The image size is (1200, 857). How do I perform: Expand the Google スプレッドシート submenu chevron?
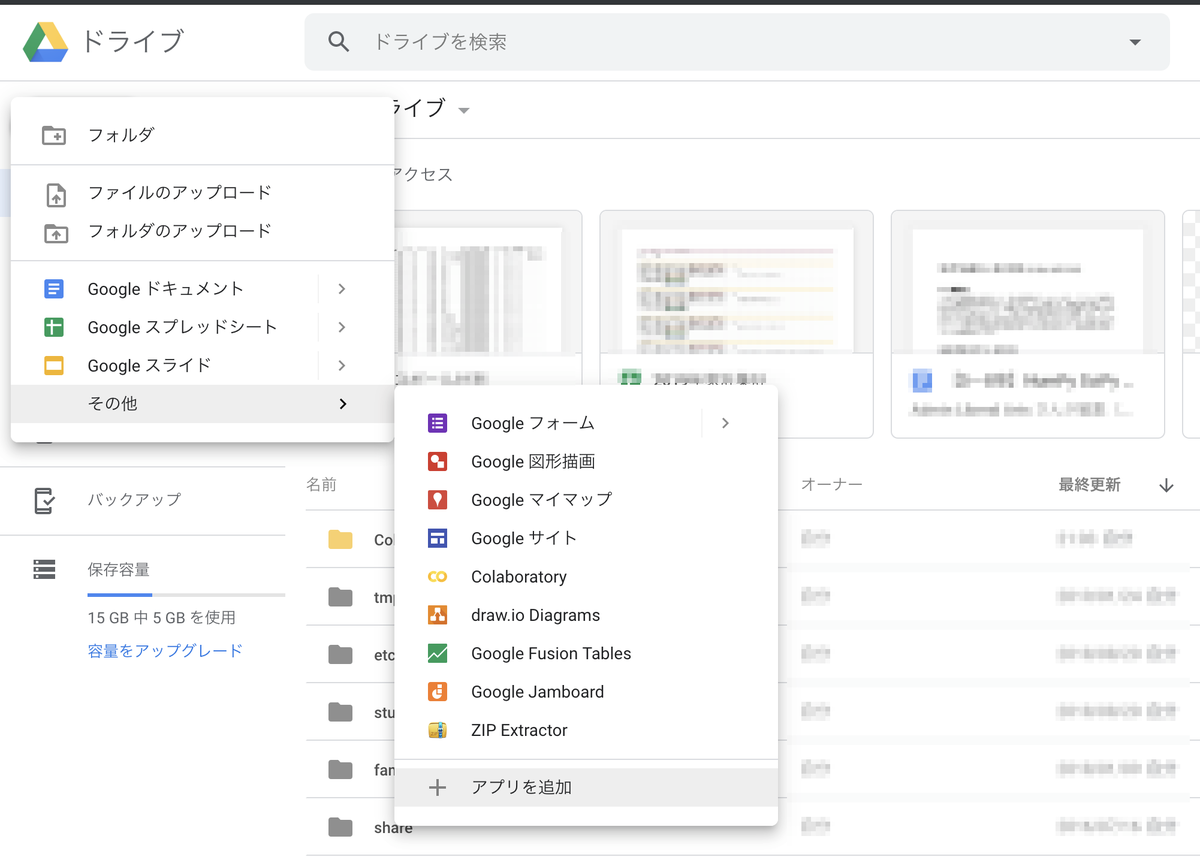click(x=341, y=327)
